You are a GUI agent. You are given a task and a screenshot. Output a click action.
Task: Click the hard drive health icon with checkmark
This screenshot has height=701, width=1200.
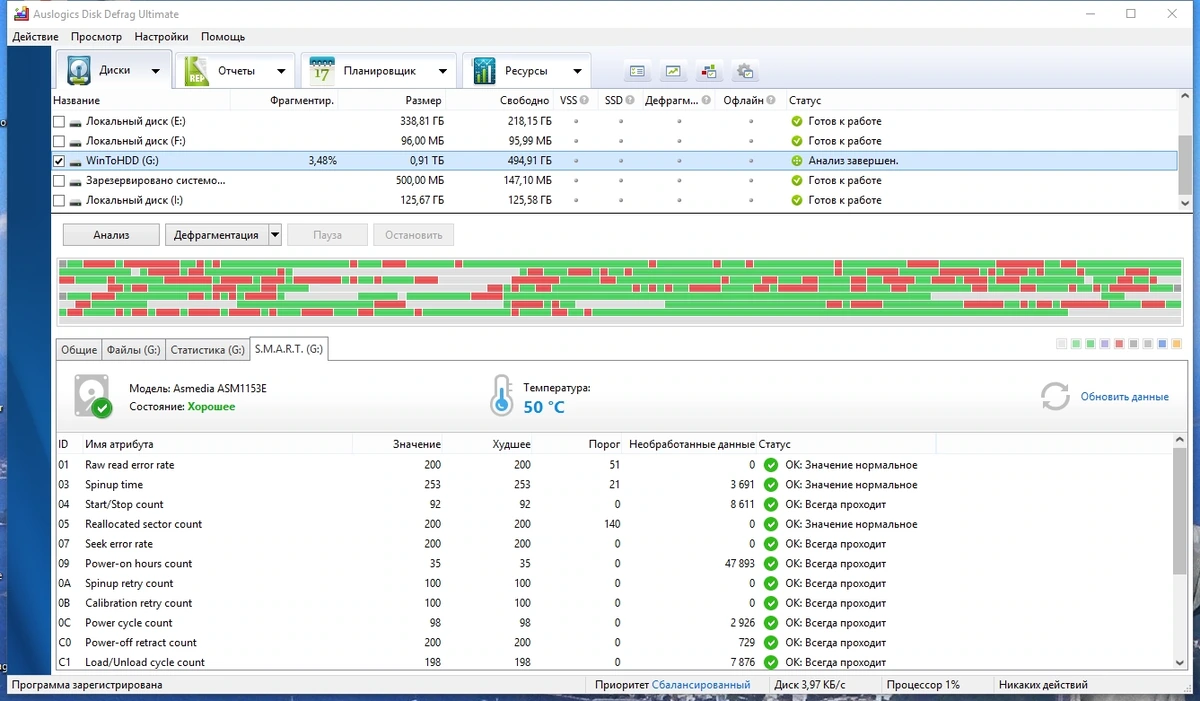(x=92, y=397)
